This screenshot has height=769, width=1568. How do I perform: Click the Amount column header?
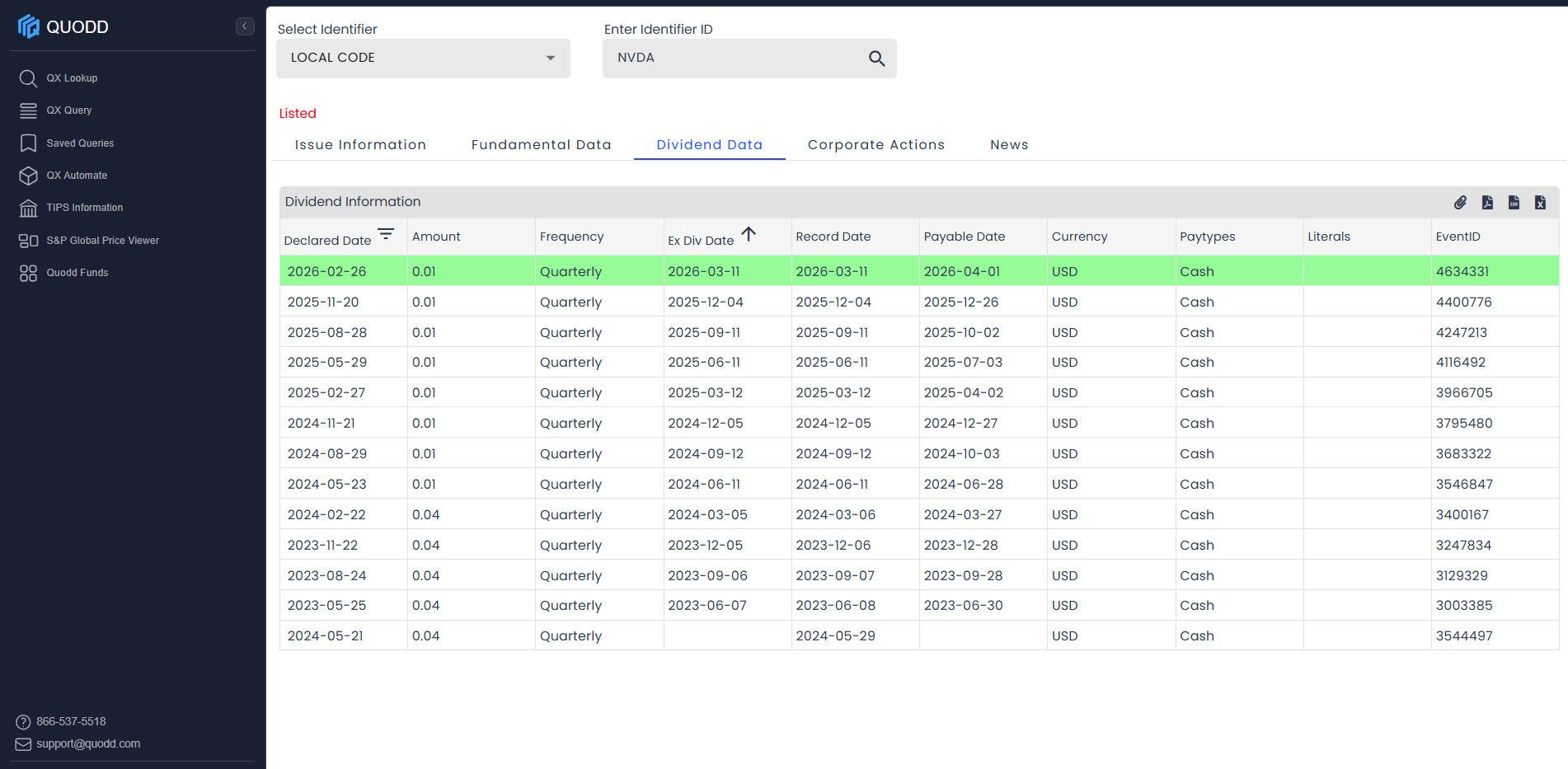436,237
